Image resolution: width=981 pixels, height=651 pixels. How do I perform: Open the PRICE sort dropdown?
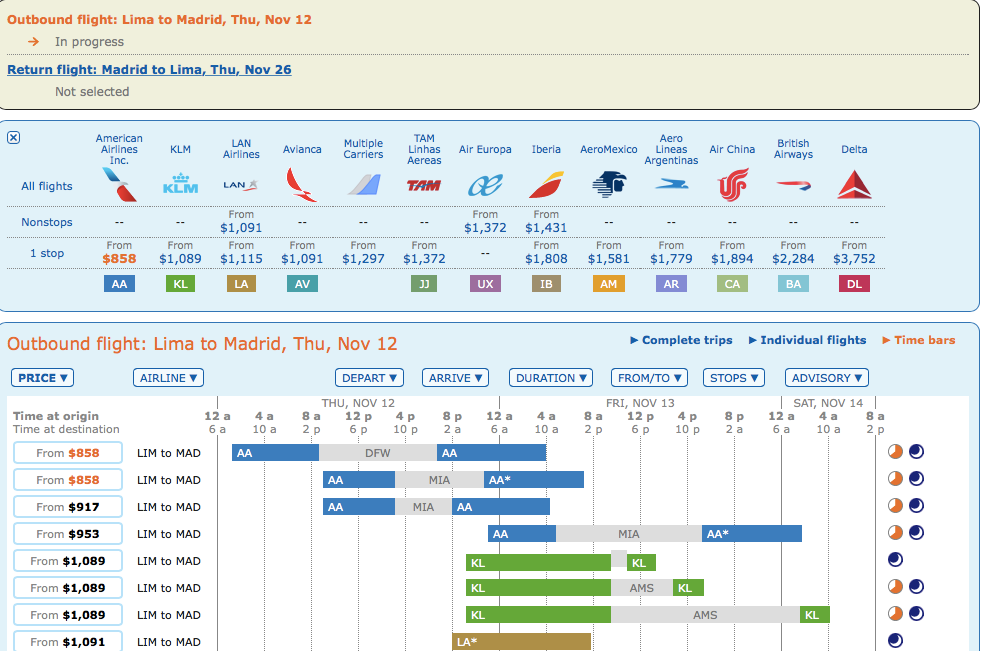click(x=43, y=378)
